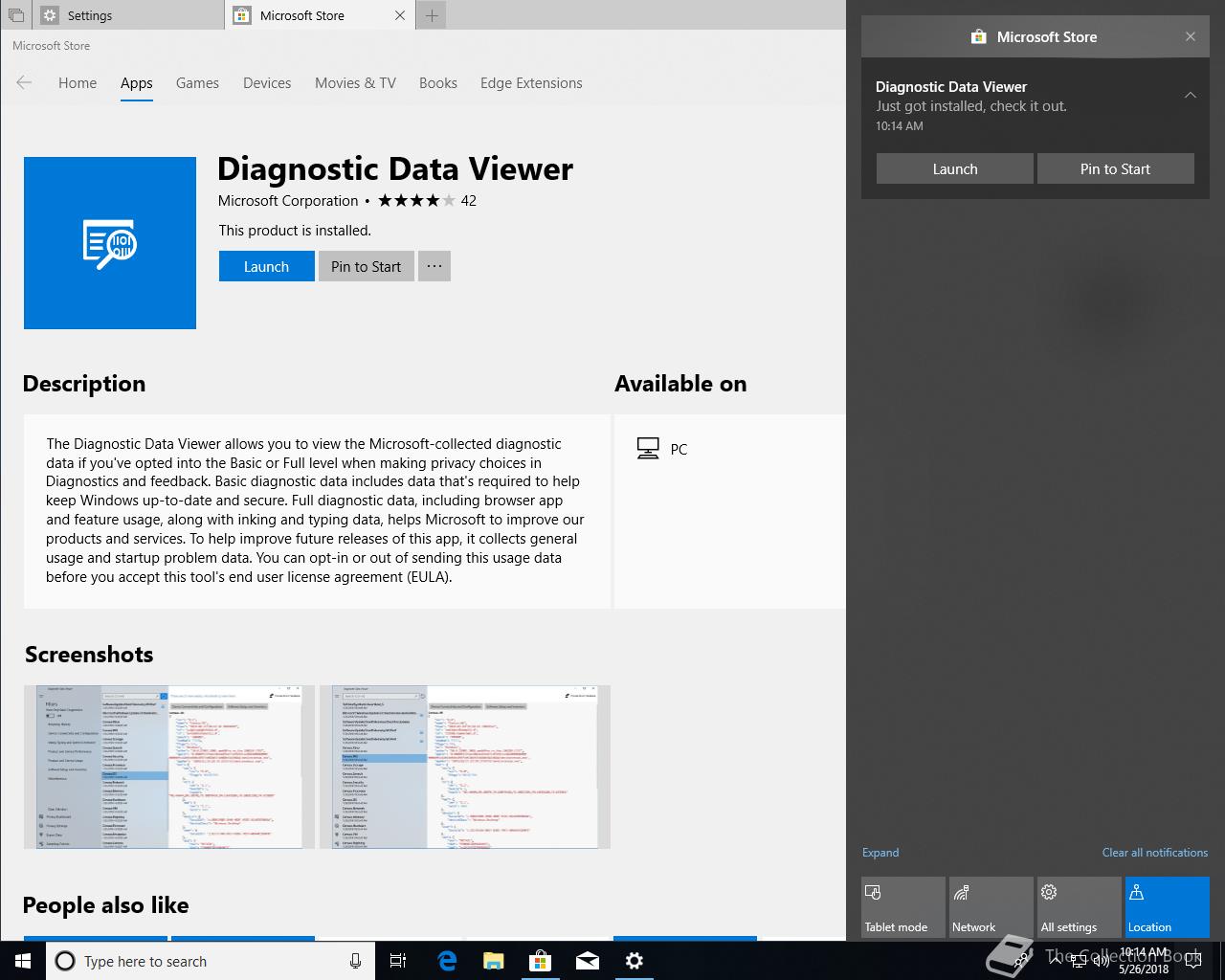Collapse the Diagnostic Data Viewer notification

point(1191,95)
